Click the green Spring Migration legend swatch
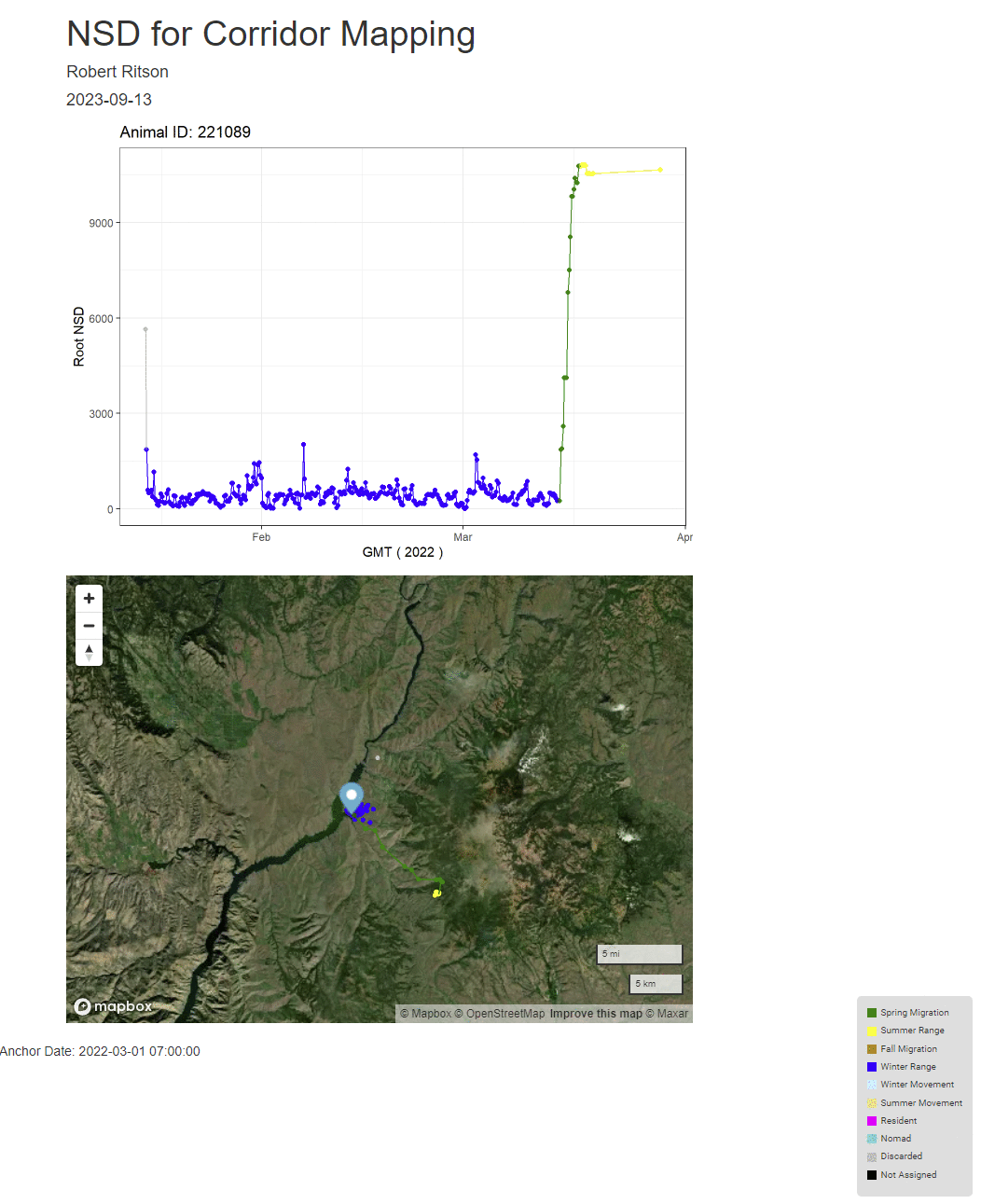 pyautogui.click(x=872, y=1013)
